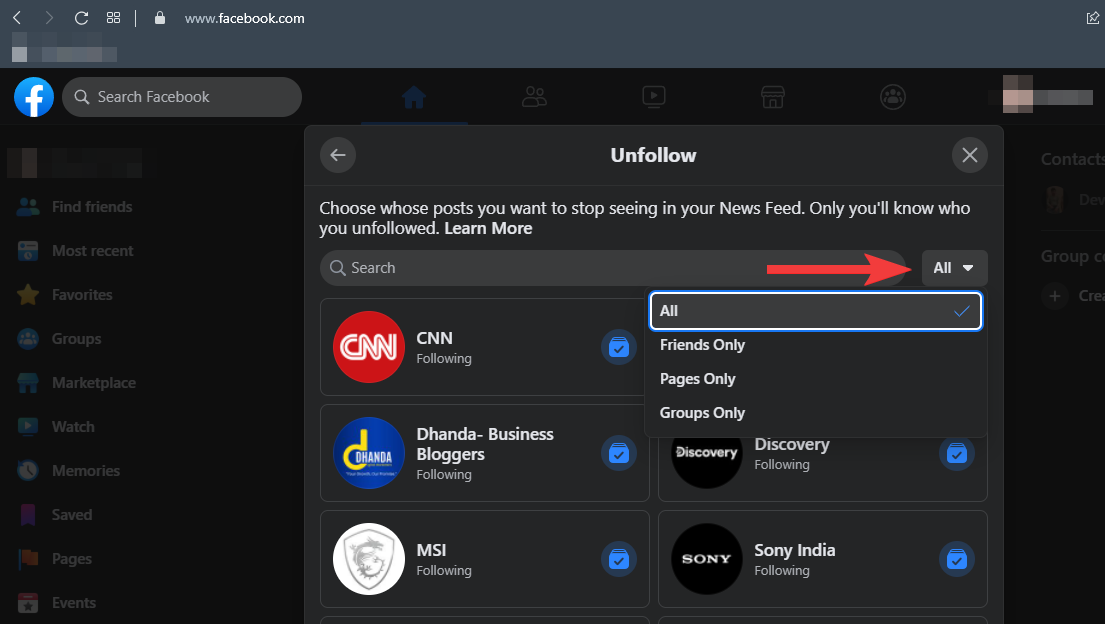Image resolution: width=1105 pixels, height=624 pixels.
Task: Toggle the MSI following checkbox
Action: pyautogui.click(x=619, y=559)
